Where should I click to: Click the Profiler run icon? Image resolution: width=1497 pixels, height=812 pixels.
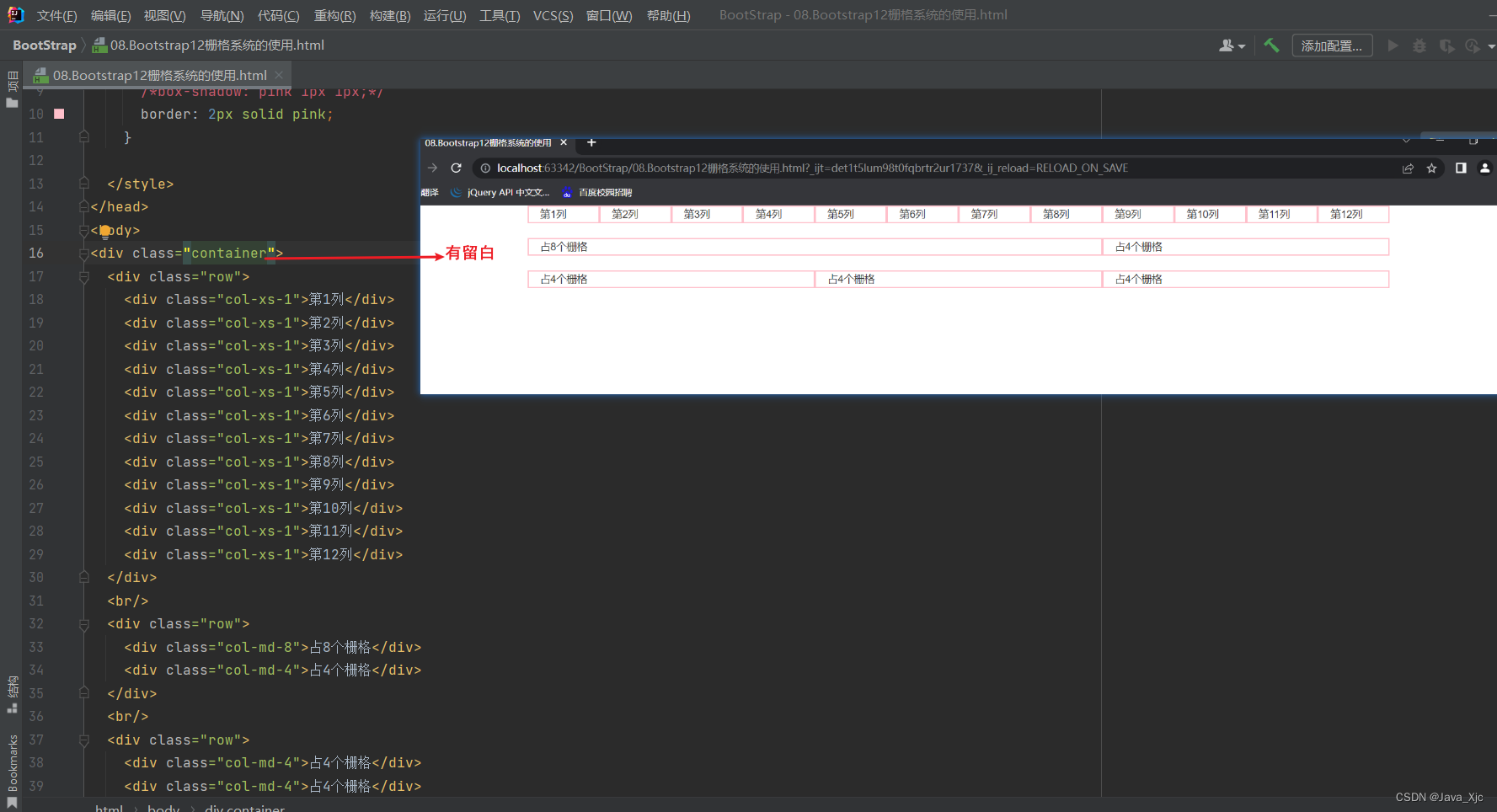pyautogui.click(x=1473, y=45)
